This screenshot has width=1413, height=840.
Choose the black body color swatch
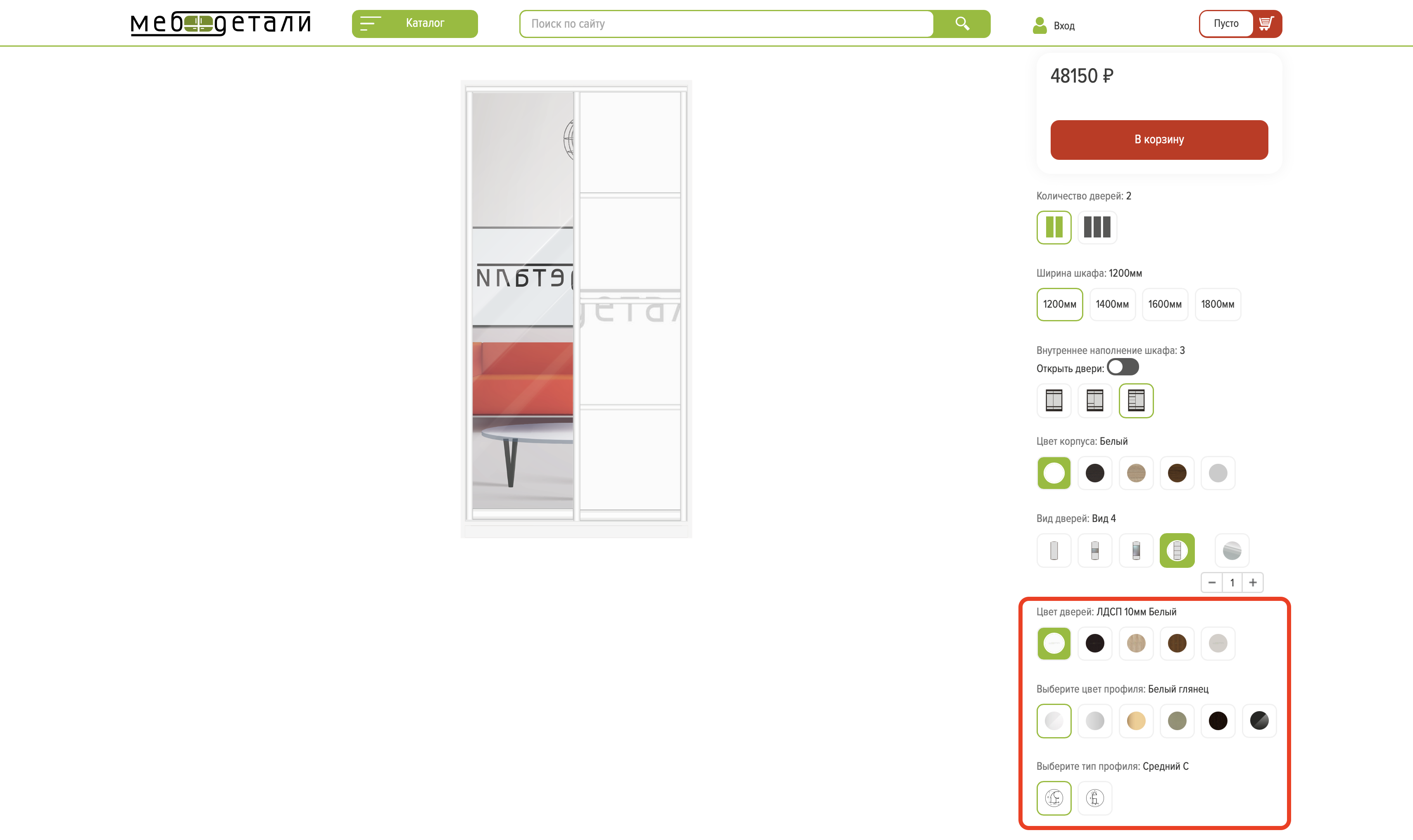[1094, 472]
